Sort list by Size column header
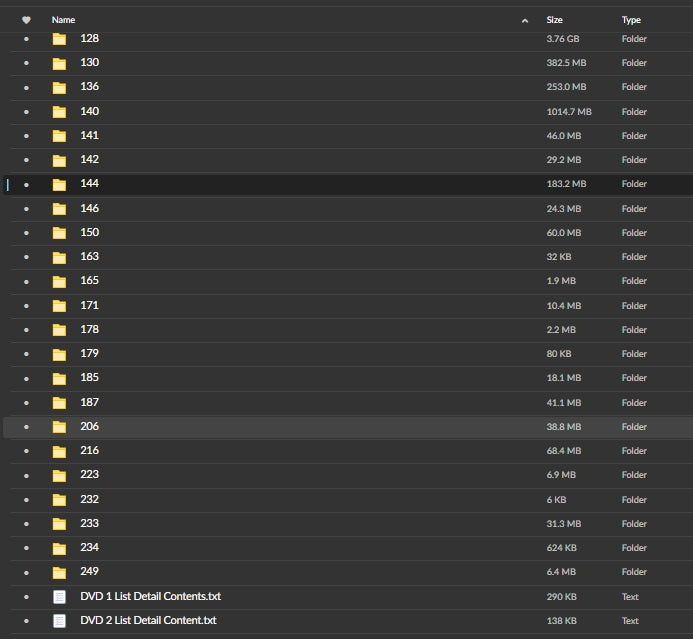693x639 pixels. [554, 20]
